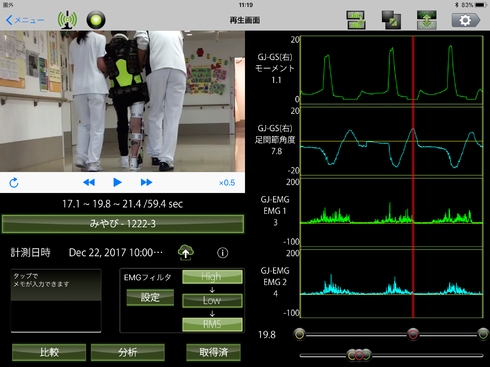Tap the EMGフィルタ label

point(148,277)
